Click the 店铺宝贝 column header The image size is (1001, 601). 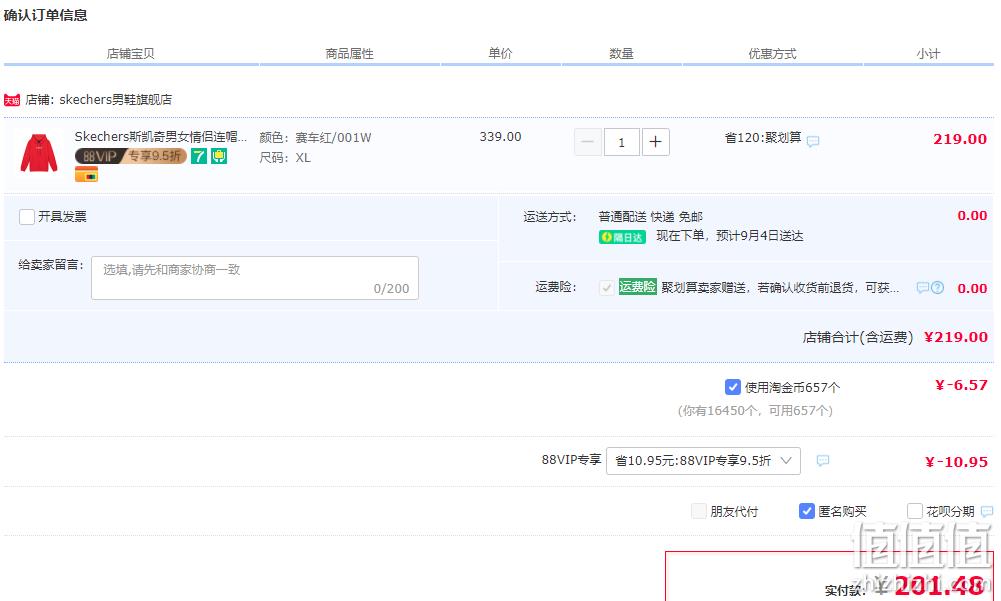click(130, 54)
